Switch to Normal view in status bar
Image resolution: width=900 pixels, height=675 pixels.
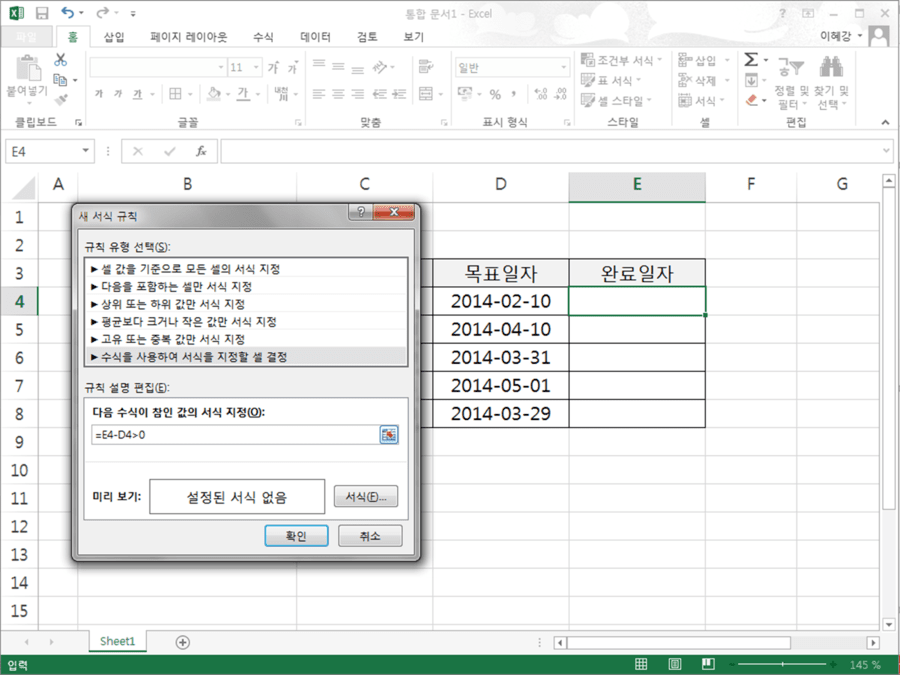[641, 665]
